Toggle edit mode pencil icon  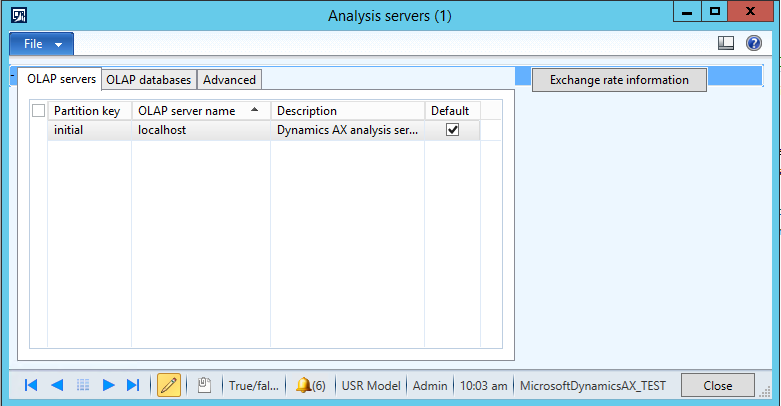pyautogui.click(x=169, y=385)
